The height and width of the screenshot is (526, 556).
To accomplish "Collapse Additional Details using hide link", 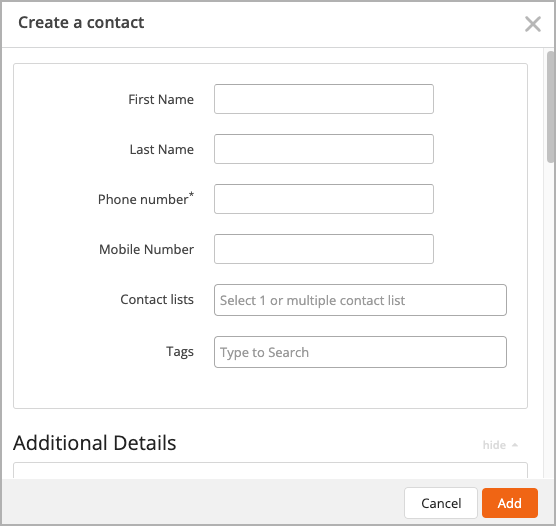I will click(x=494, y=445).
